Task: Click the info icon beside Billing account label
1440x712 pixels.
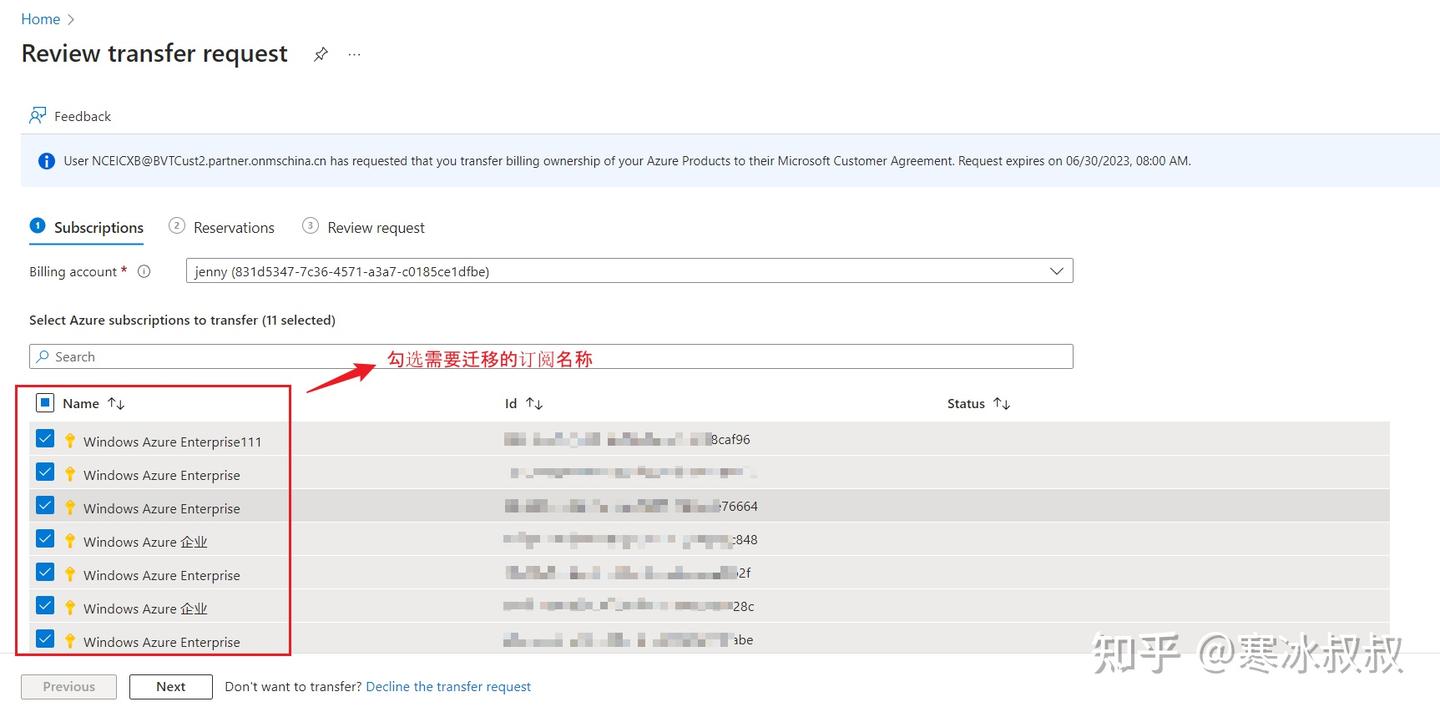Action: pos(144,271)
